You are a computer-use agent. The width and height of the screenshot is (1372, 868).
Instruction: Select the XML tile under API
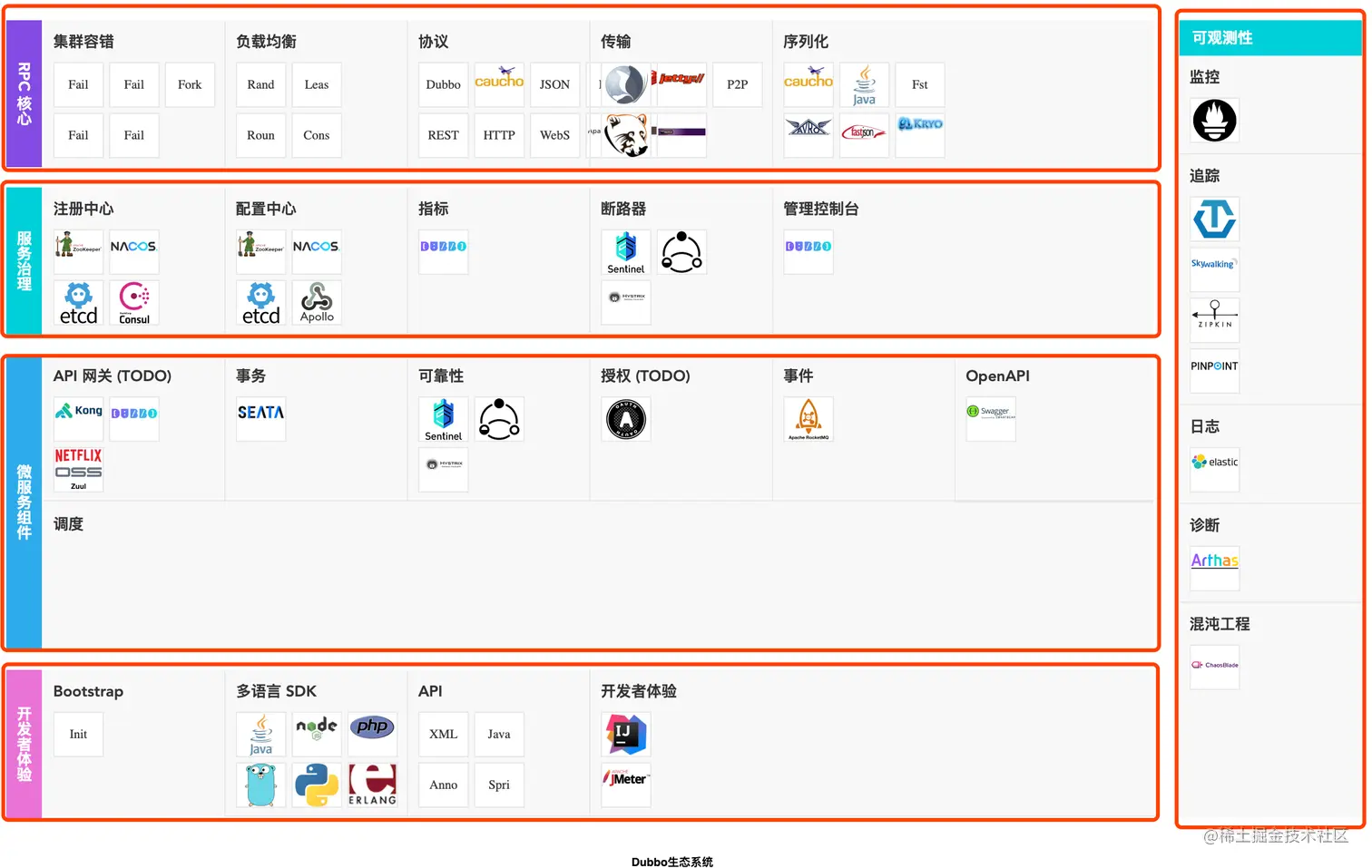(444, 735)
